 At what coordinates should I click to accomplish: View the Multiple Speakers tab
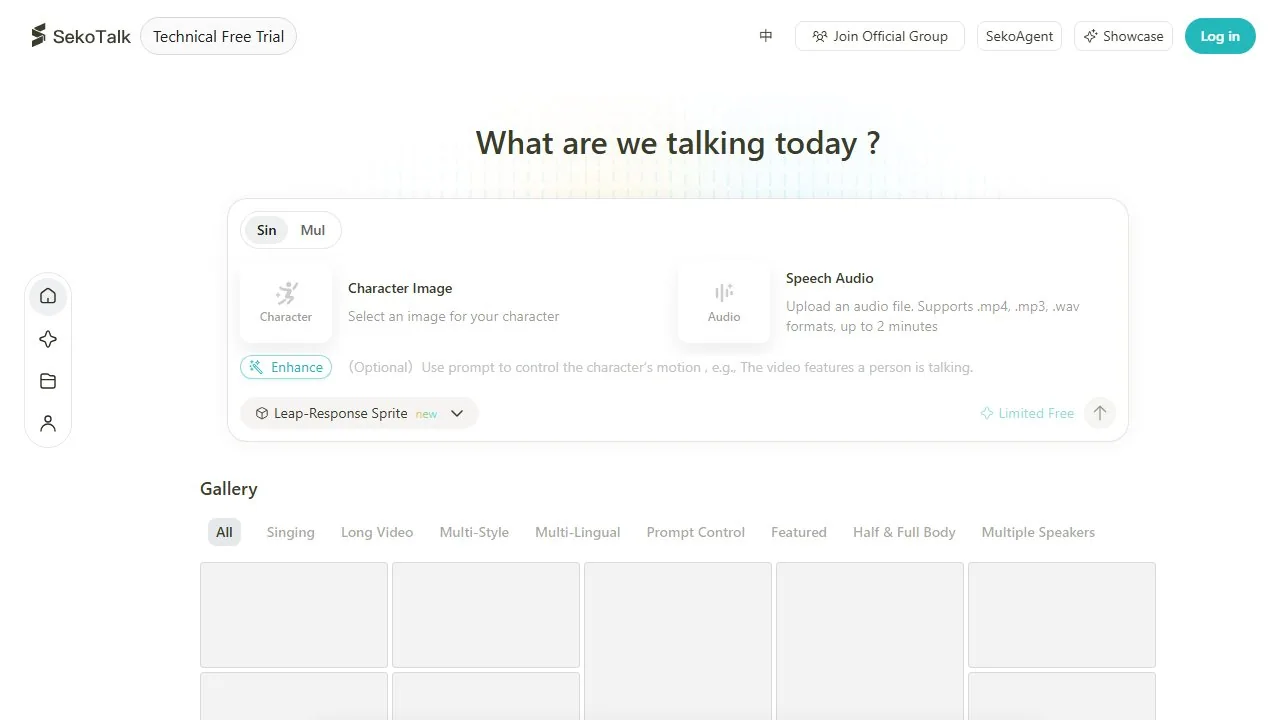[1038, 532]
